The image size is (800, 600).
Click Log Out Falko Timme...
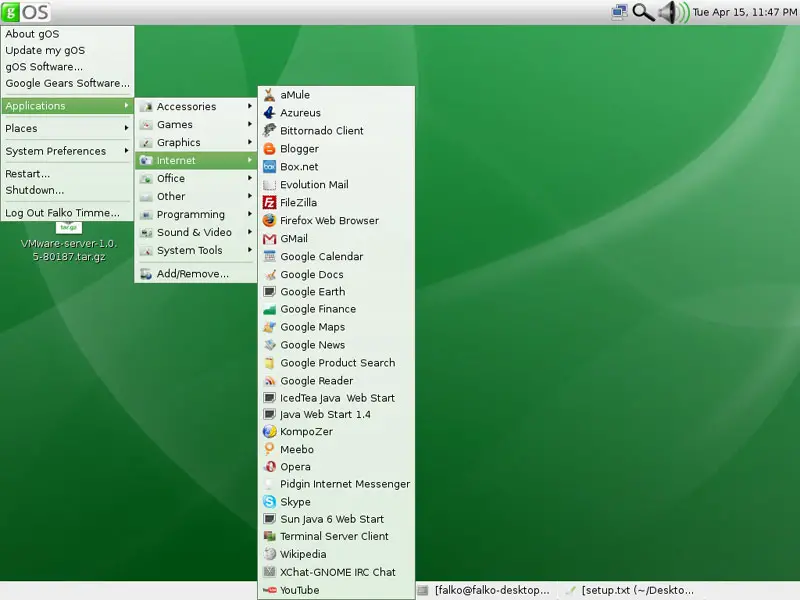pyautogui.click(x=67, y=213)
